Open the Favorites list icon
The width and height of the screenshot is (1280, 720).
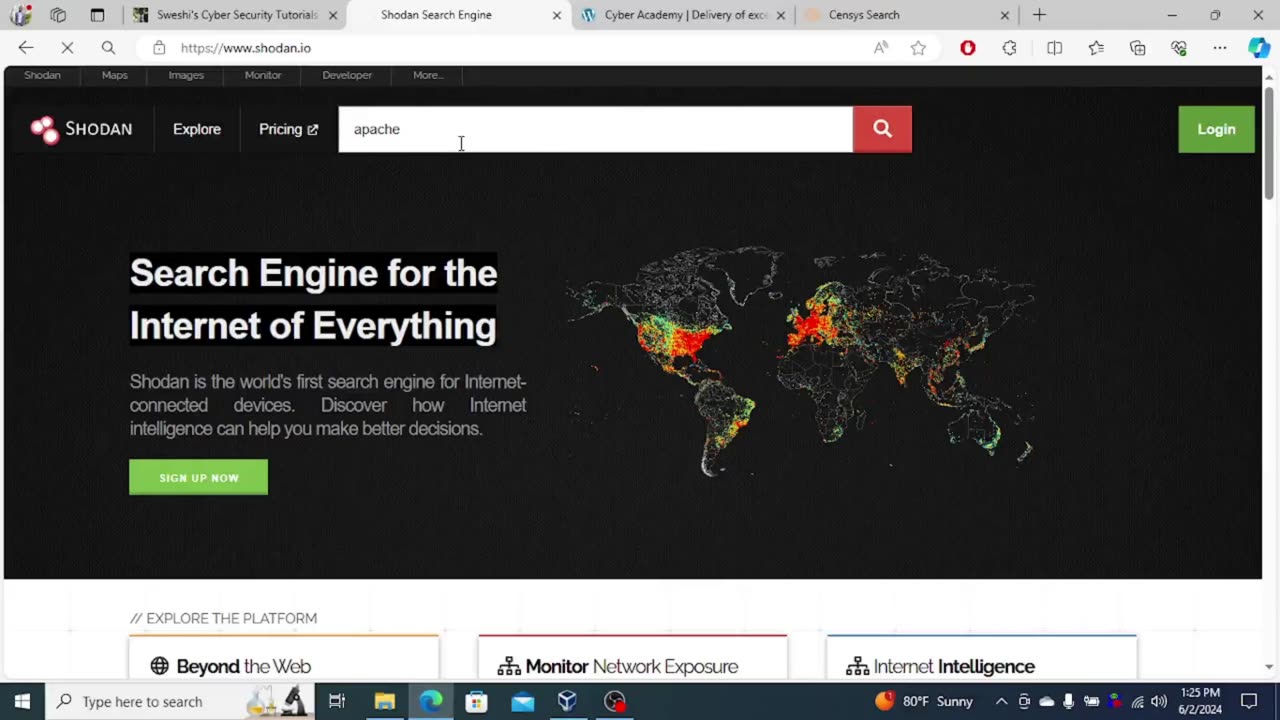point(1096,48)
